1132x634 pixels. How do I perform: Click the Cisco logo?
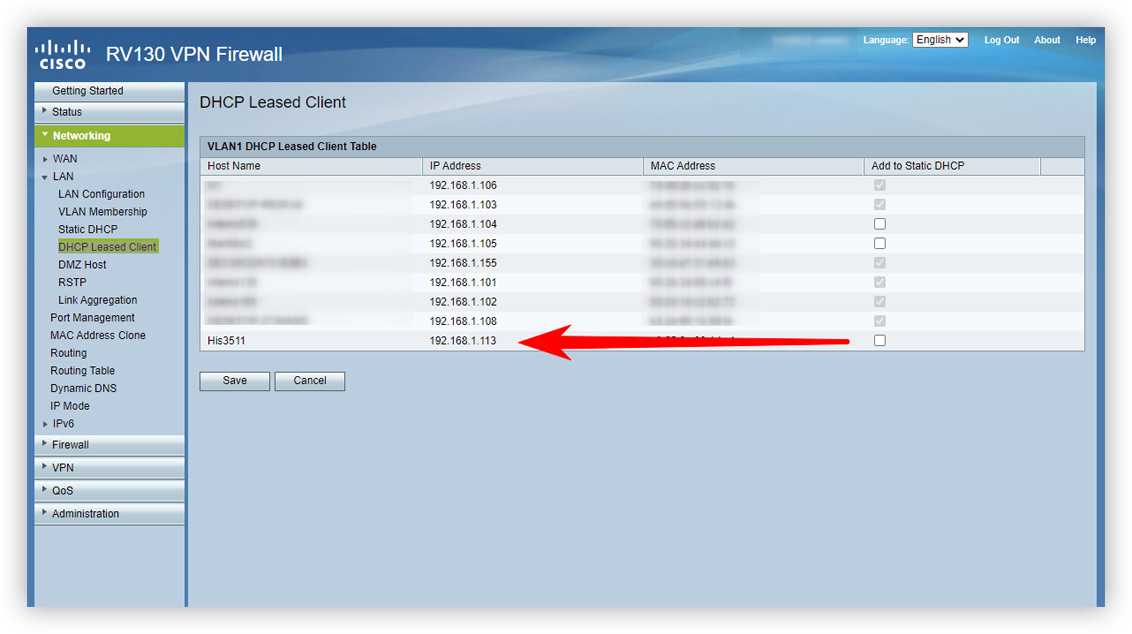tap(63, 54)
